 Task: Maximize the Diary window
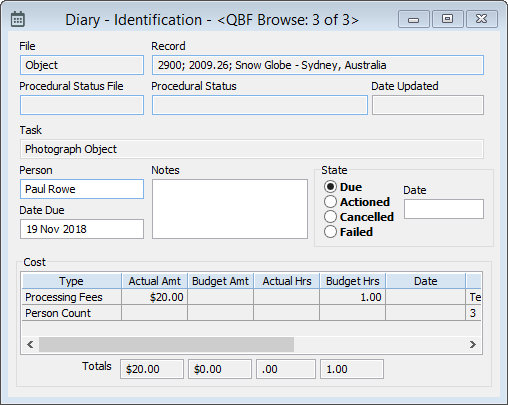(447, 19)
